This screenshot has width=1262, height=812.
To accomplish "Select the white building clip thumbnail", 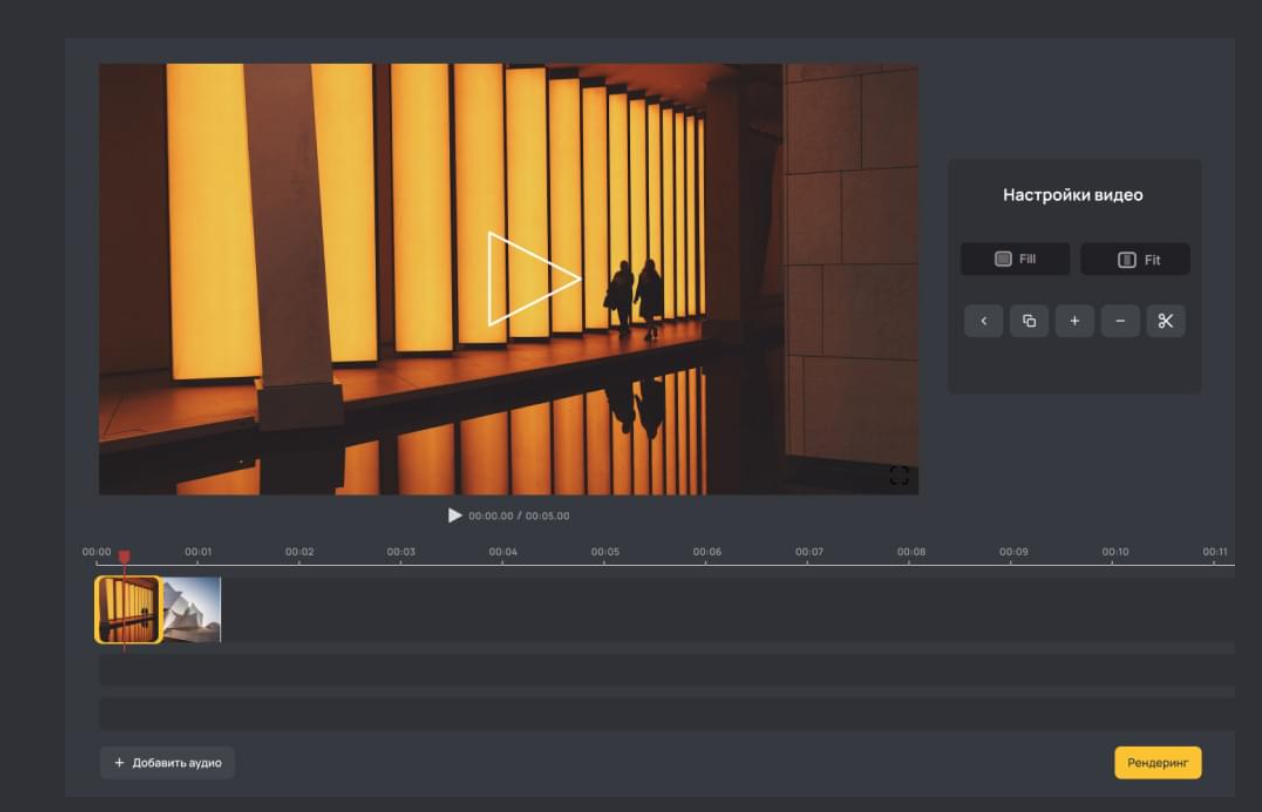I will (x=191, y=609).
